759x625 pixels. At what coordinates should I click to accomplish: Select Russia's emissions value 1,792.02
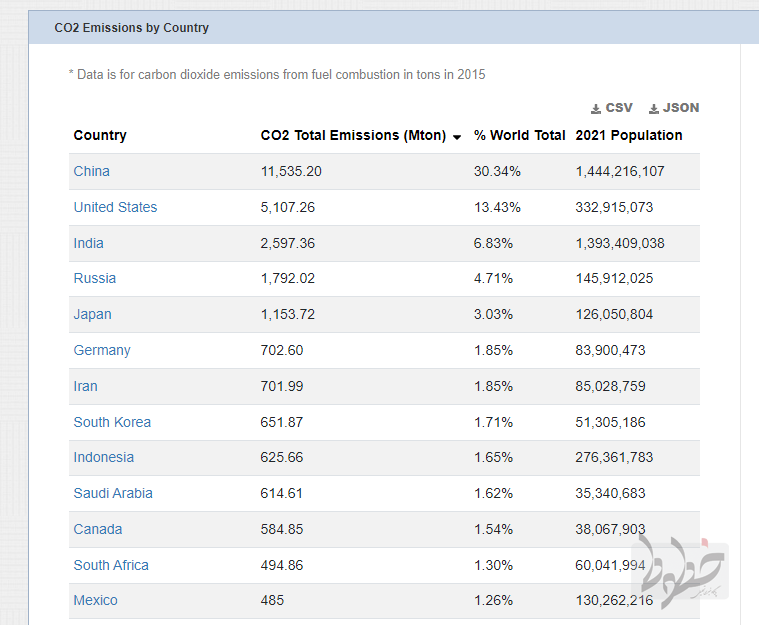coord(288,278)
